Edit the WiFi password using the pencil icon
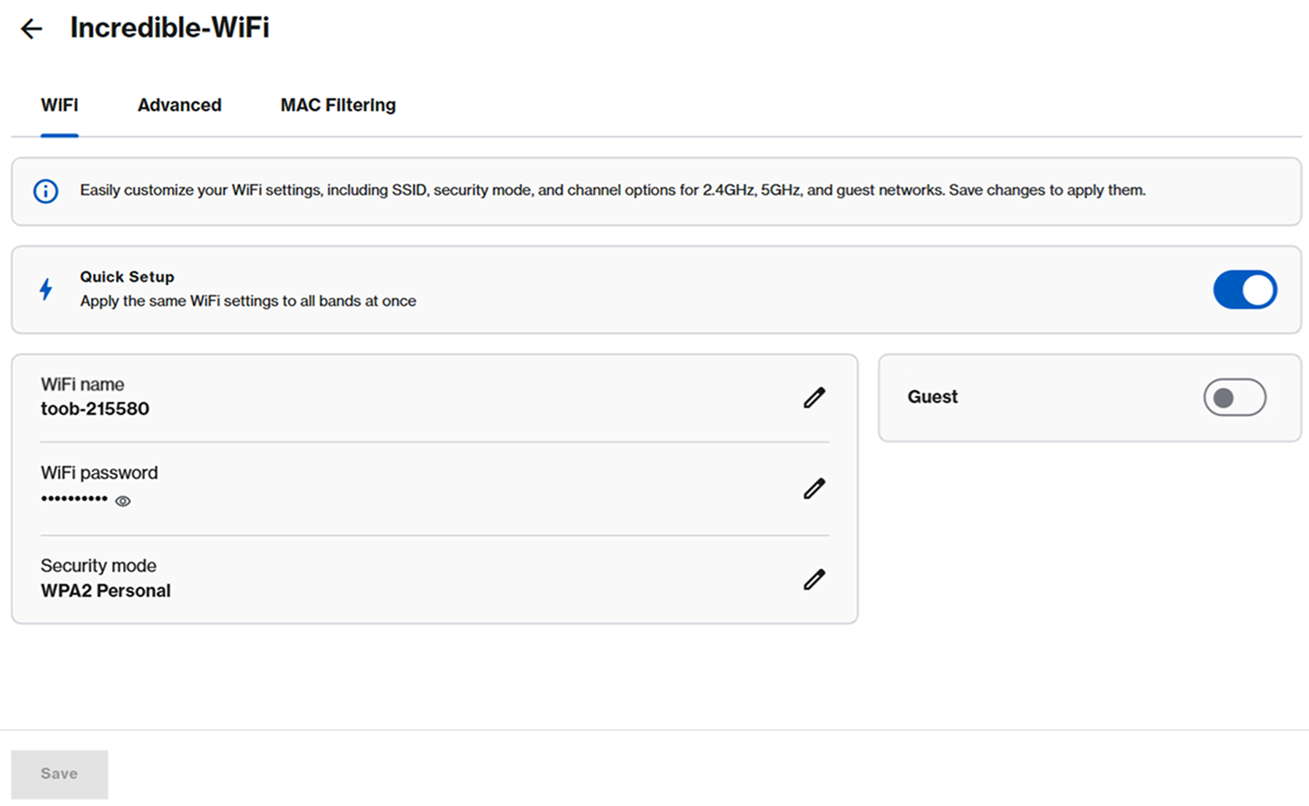 814,488
